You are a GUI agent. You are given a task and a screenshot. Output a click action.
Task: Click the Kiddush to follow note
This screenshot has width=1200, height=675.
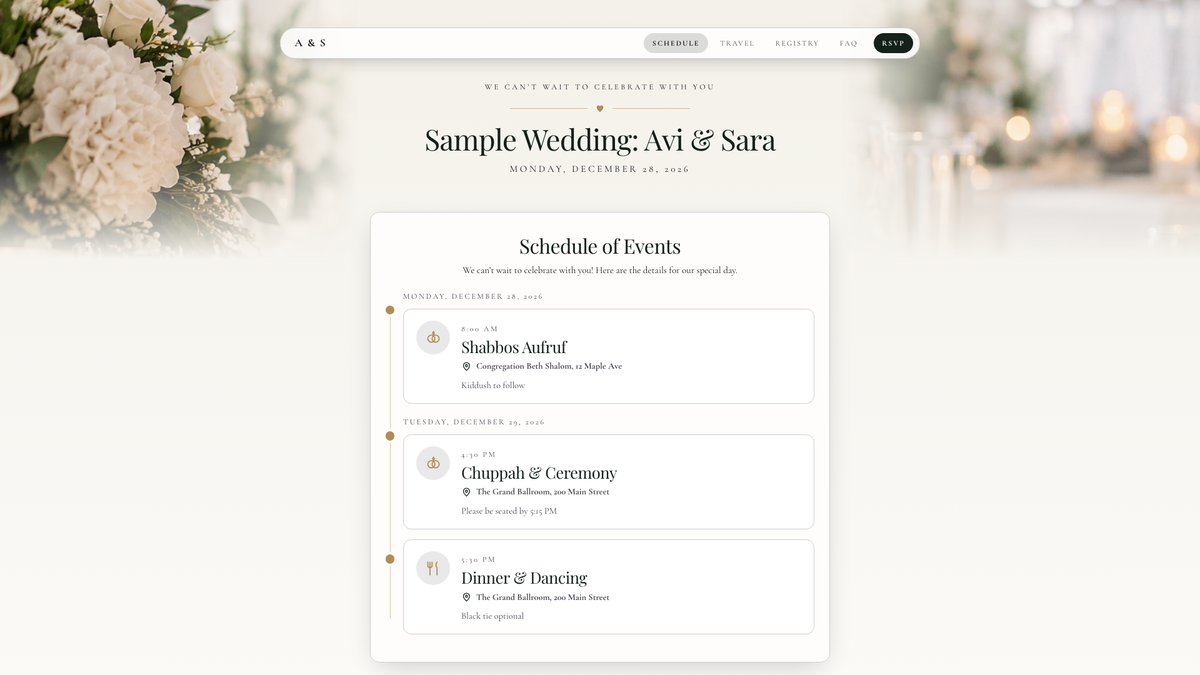coord(493,386)
